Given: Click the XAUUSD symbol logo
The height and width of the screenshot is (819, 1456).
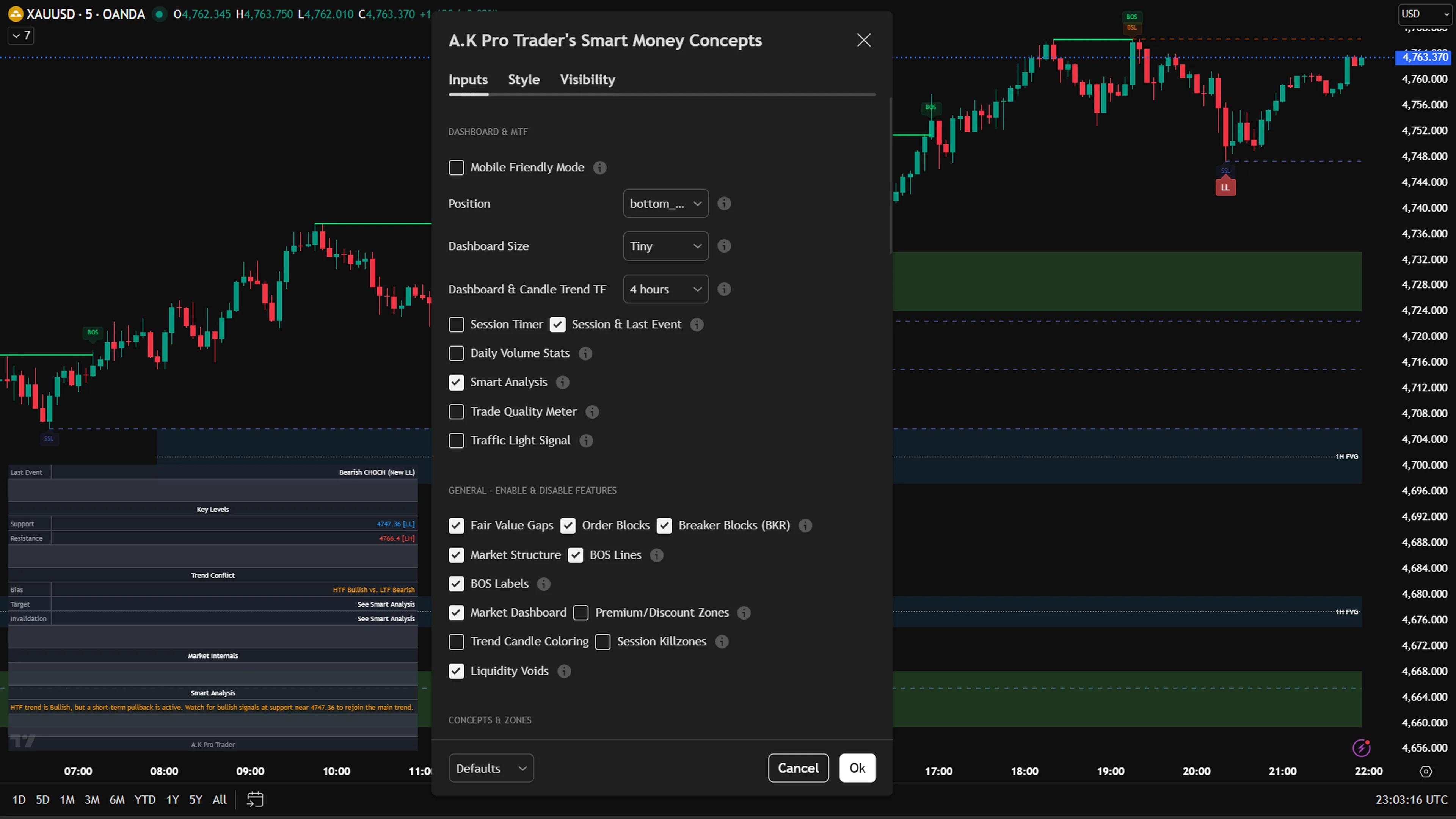Looking at the screenshot, I should click(x=15, y=14).
